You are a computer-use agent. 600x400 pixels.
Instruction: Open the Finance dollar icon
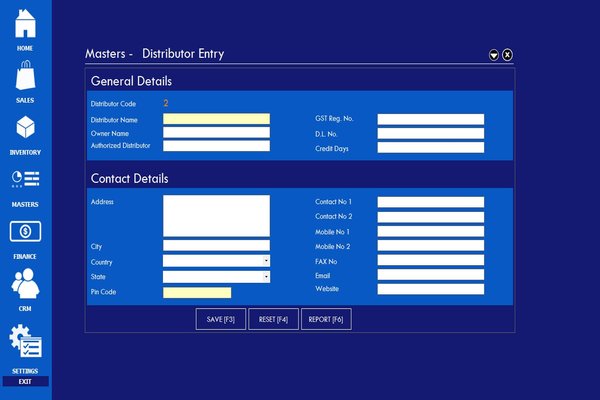coord(25,231)
